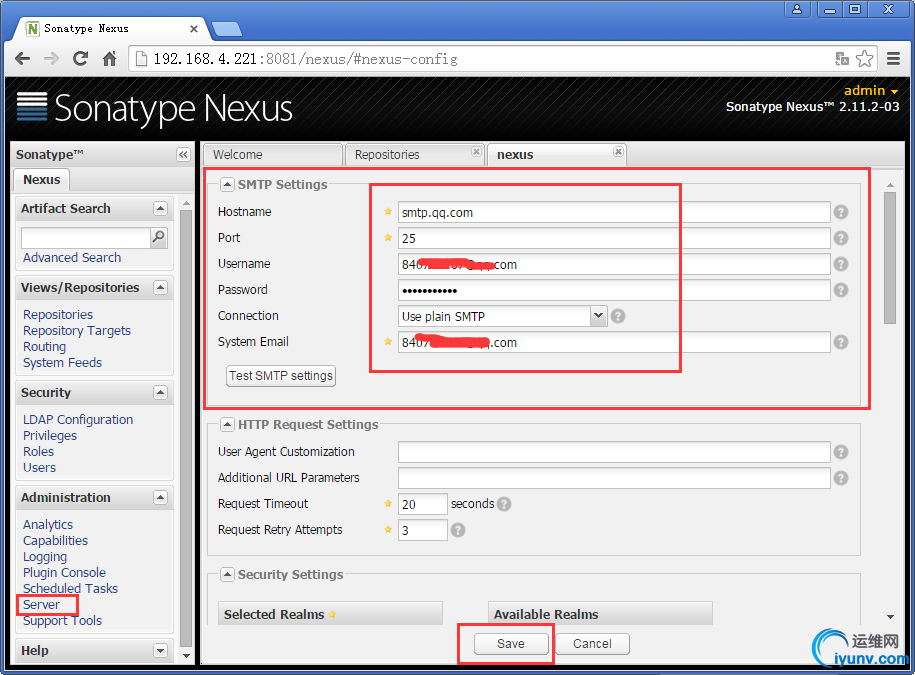Click the artifact search magnifier icon
This screenshot has height=675, width=915.
[158, 237]
